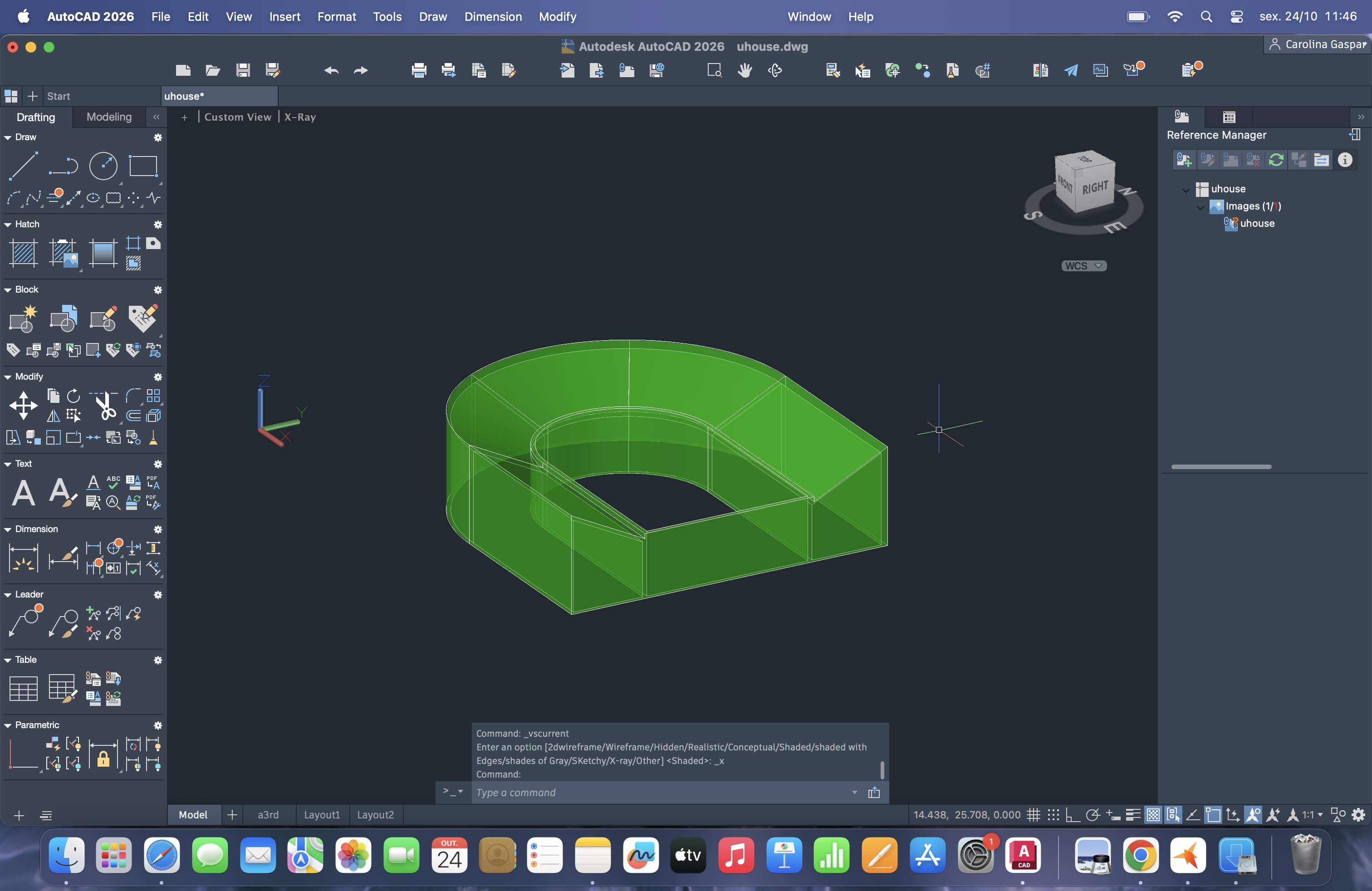Select the Circle draw tool
This screenshot has height=891, width=1372.
click(x=103, y=166)
